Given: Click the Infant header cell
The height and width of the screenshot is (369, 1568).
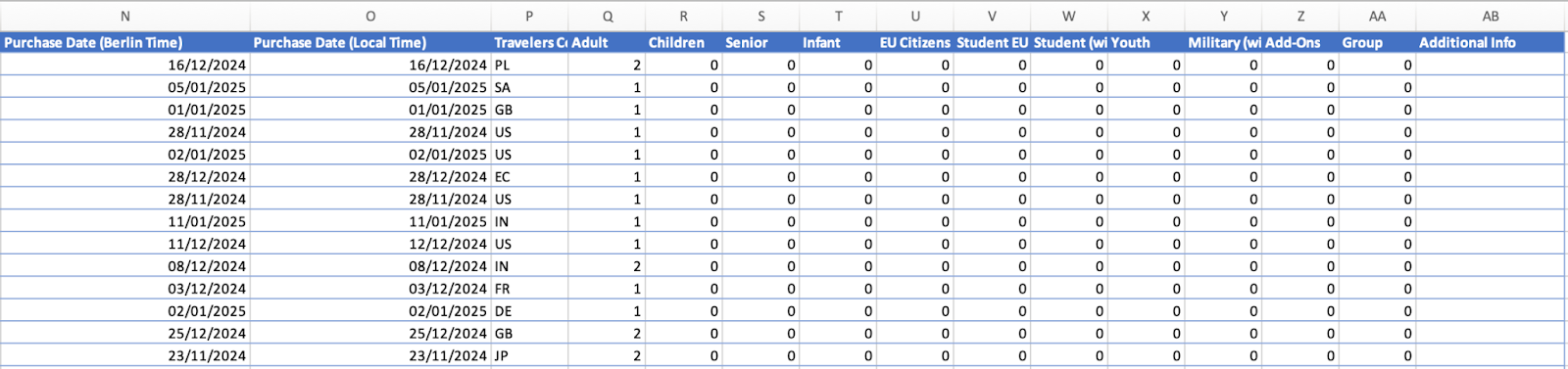Looking at the screenshot, I should pos(838,42).
